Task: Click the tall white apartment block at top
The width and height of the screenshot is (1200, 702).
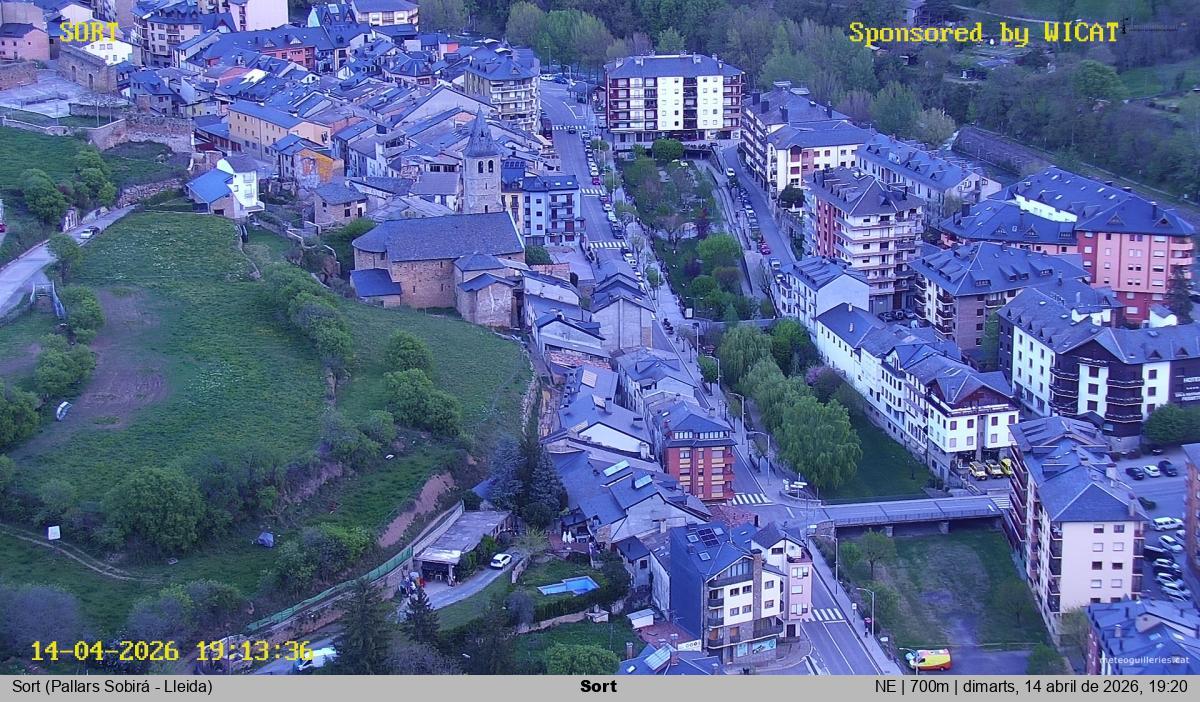Action: tap(672, 98)
